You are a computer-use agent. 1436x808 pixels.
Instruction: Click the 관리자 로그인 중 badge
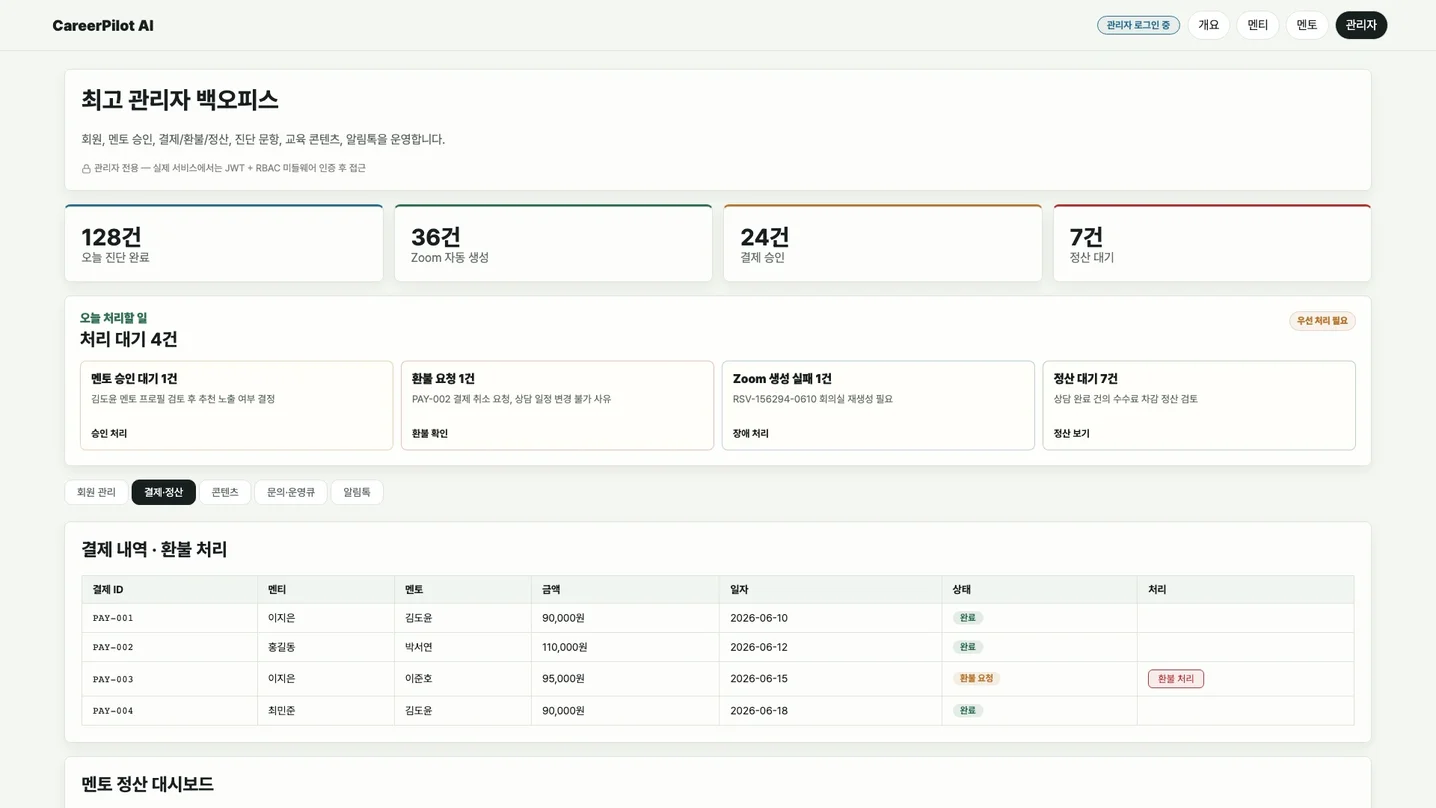1138,25
